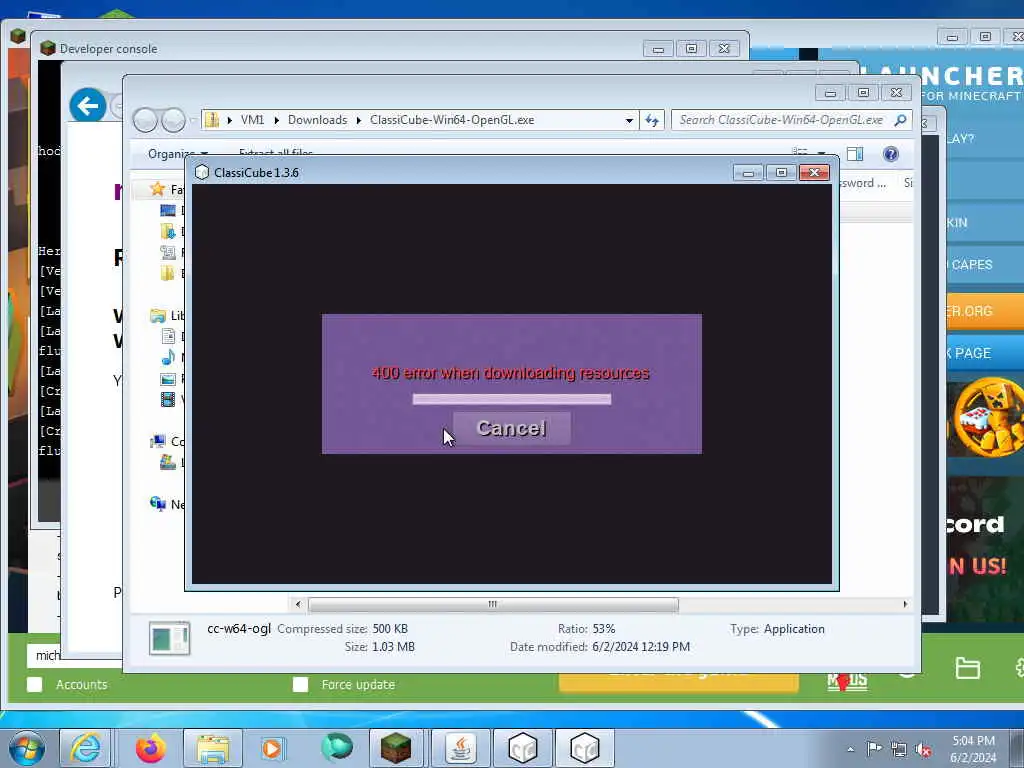The image size is (1024, 768).
Task: Launch Internet Explorer from the taskbar
Action: click(86, 748)
